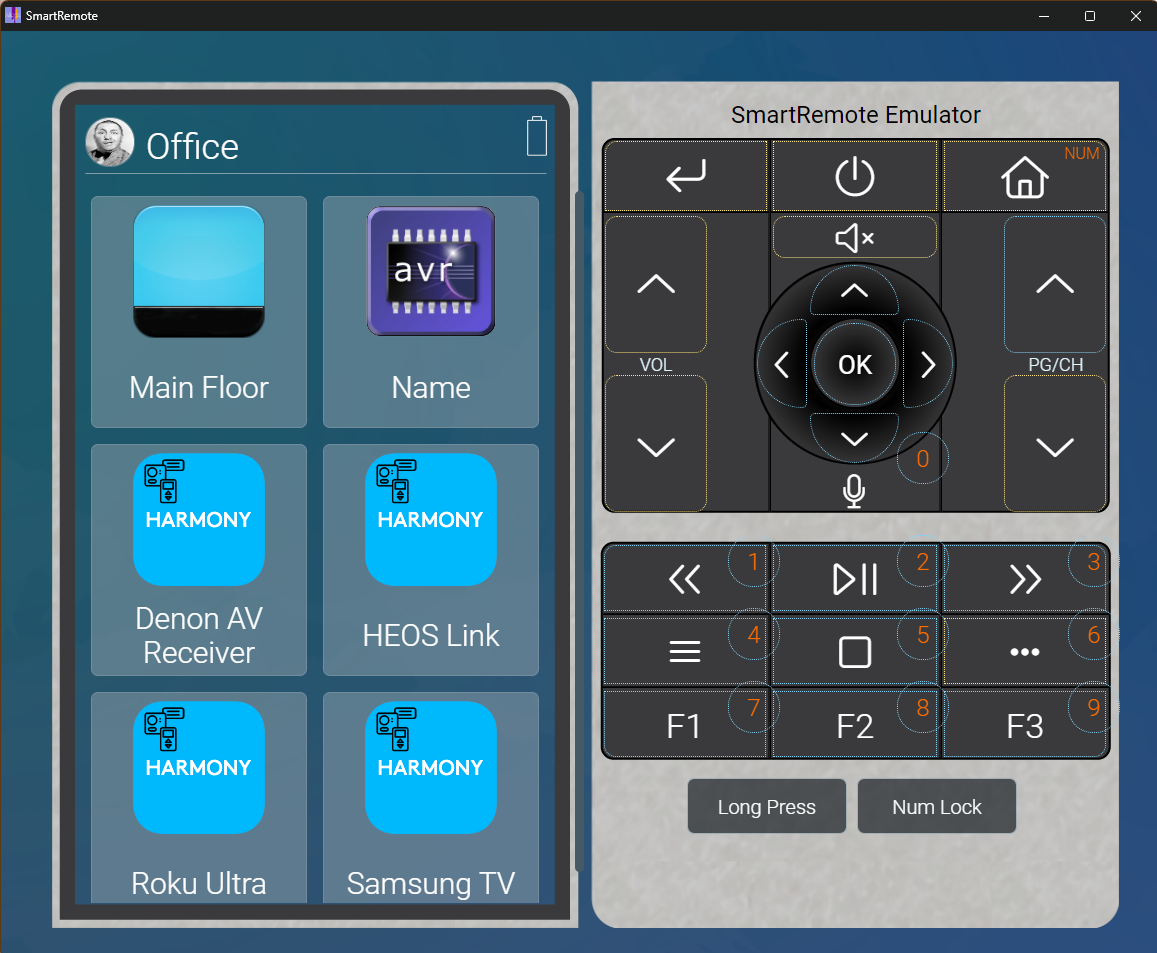Select the Denon AV Receiver device

[x=198, y=559]
